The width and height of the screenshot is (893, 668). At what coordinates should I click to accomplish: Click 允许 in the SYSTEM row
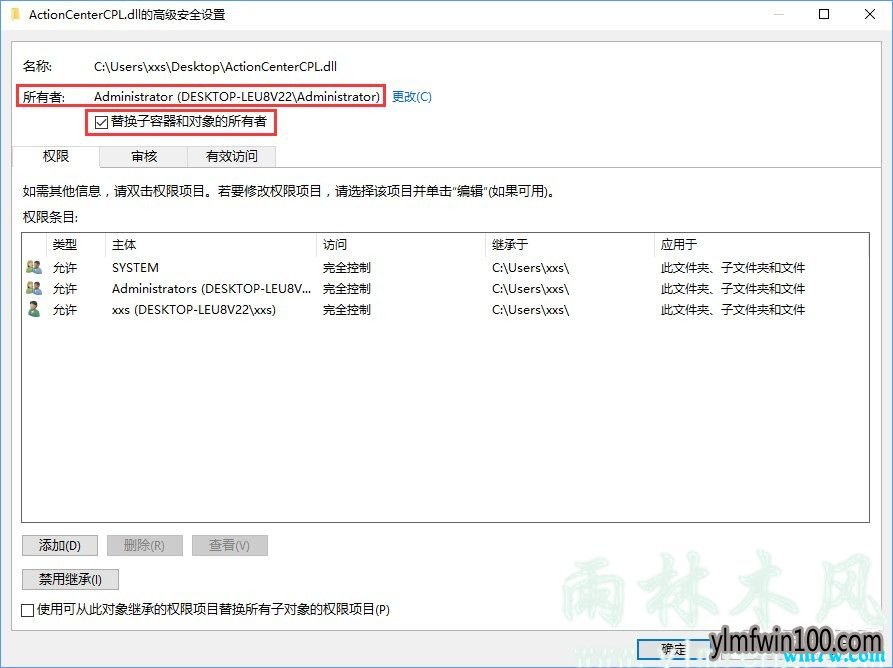64,267
